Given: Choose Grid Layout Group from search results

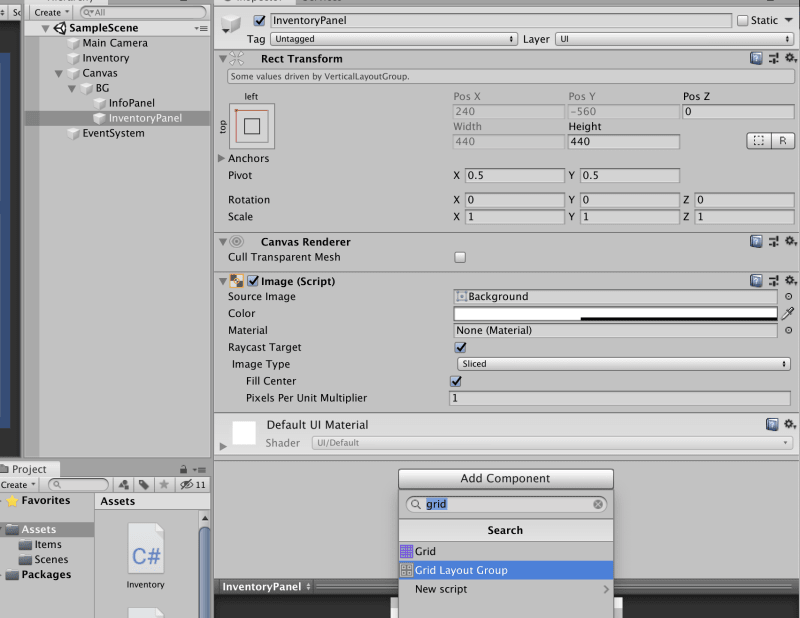Looking at the screenshot, I should [x=506, y=570].
